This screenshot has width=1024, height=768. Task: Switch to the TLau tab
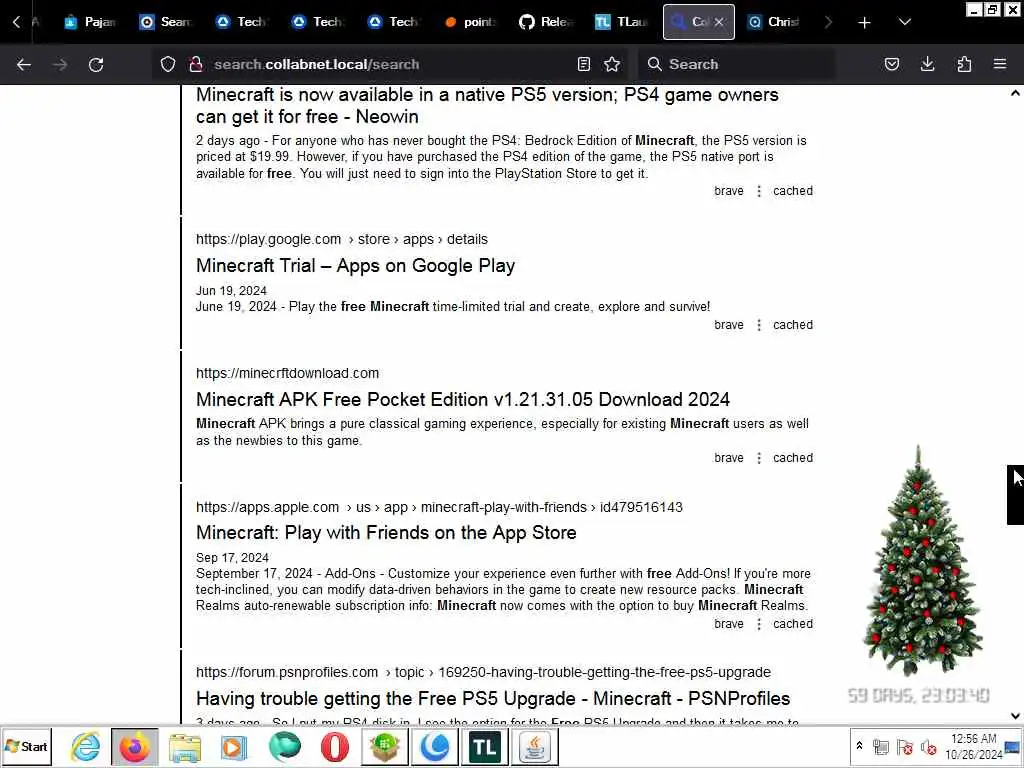tap(622, 22)
